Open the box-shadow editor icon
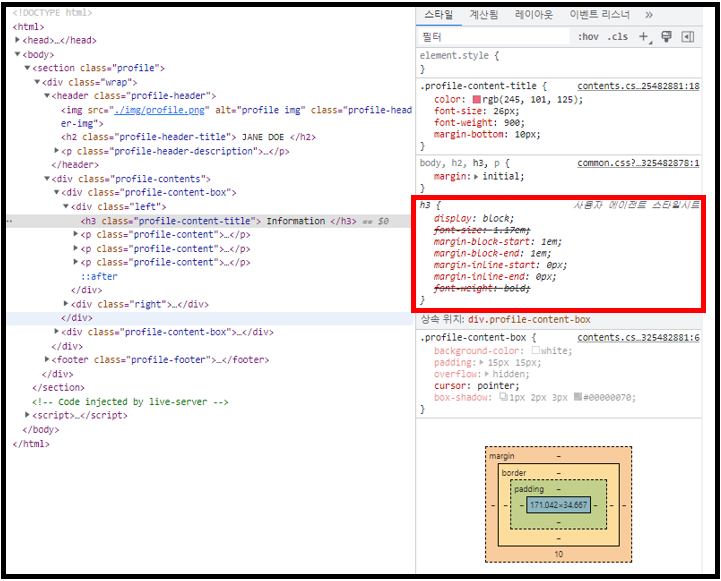This screenshot has width=721, height=581. (504, 397)
